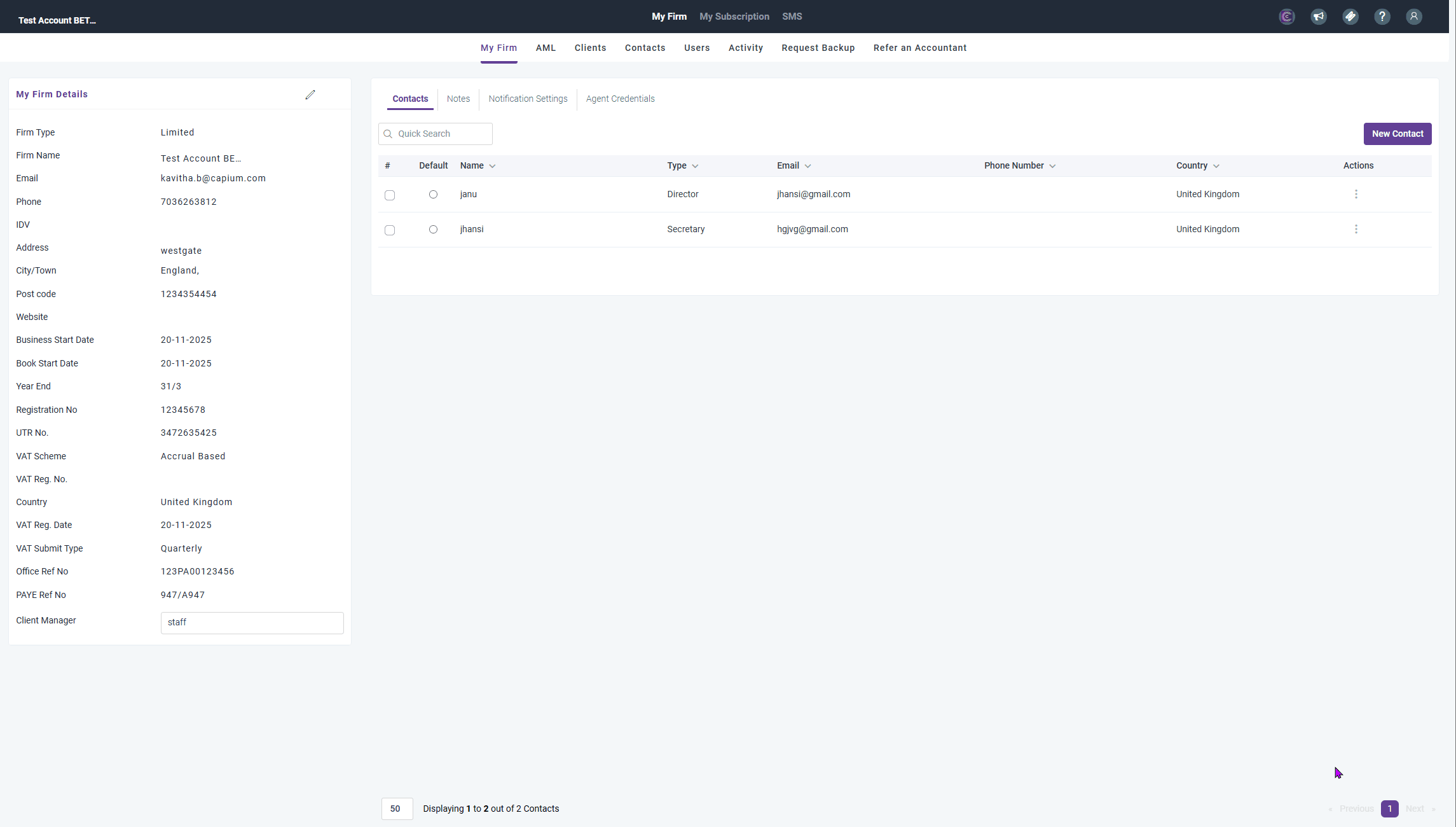Click the name jhansi in table
Viewport: 1456px width, 827px height.
(471, 229)
